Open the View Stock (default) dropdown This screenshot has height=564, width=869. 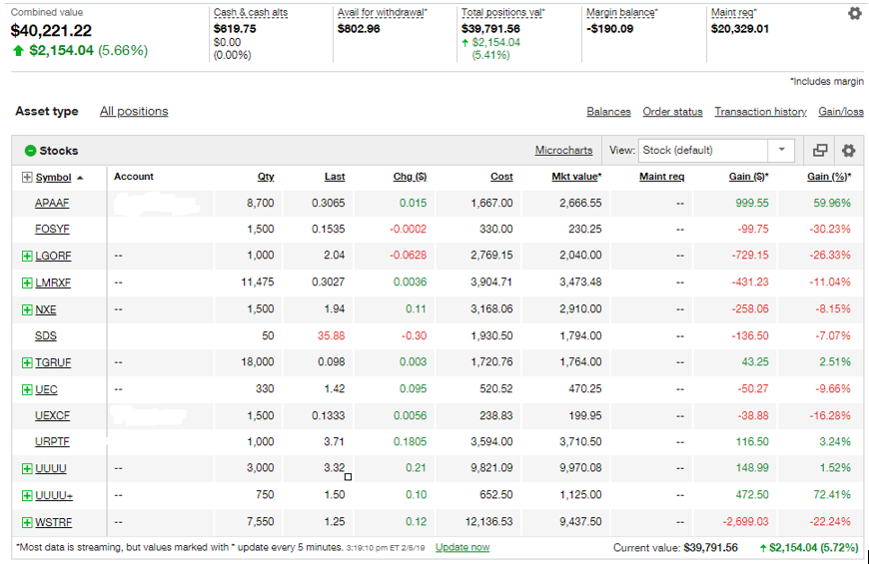(x=716, y=151)
